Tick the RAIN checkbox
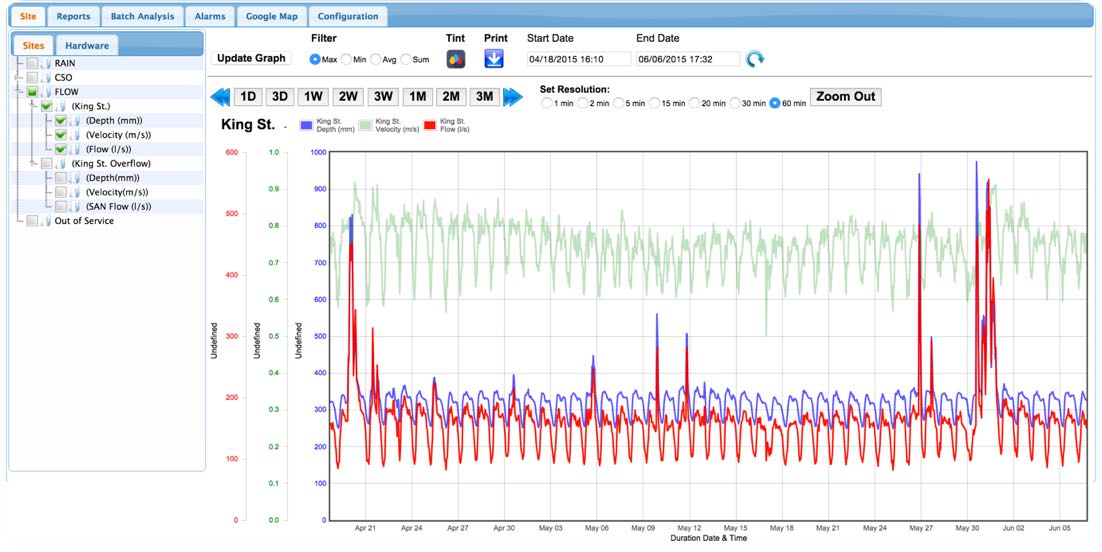This screenshot has height=552, width=1102. click(32, 63)
